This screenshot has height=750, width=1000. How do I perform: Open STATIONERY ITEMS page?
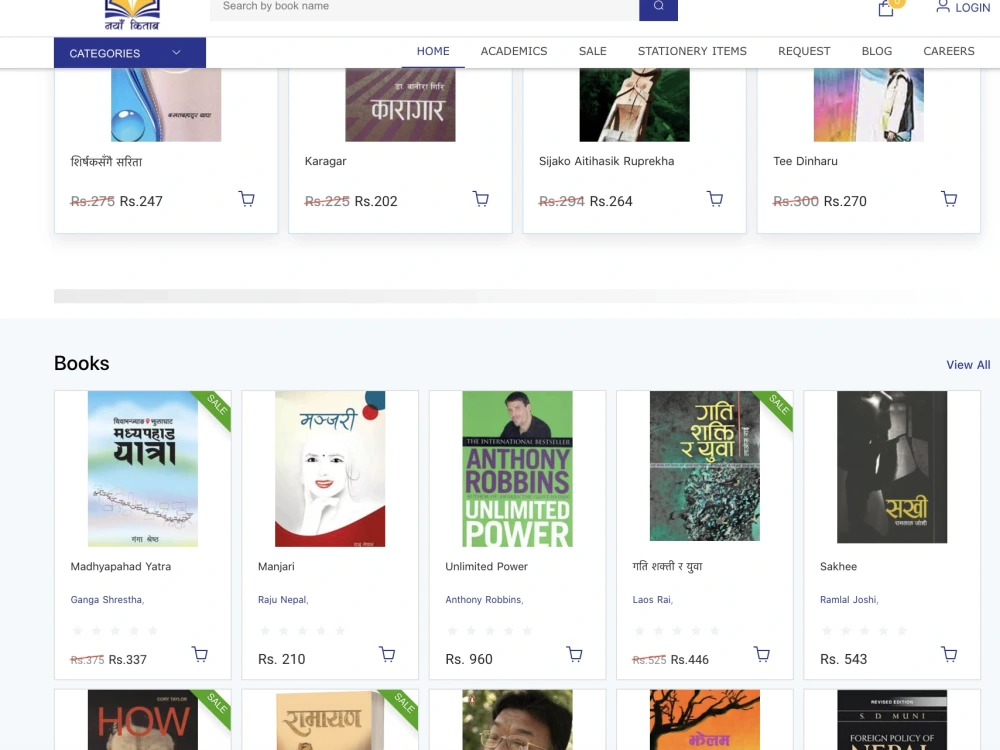[692, 51]
